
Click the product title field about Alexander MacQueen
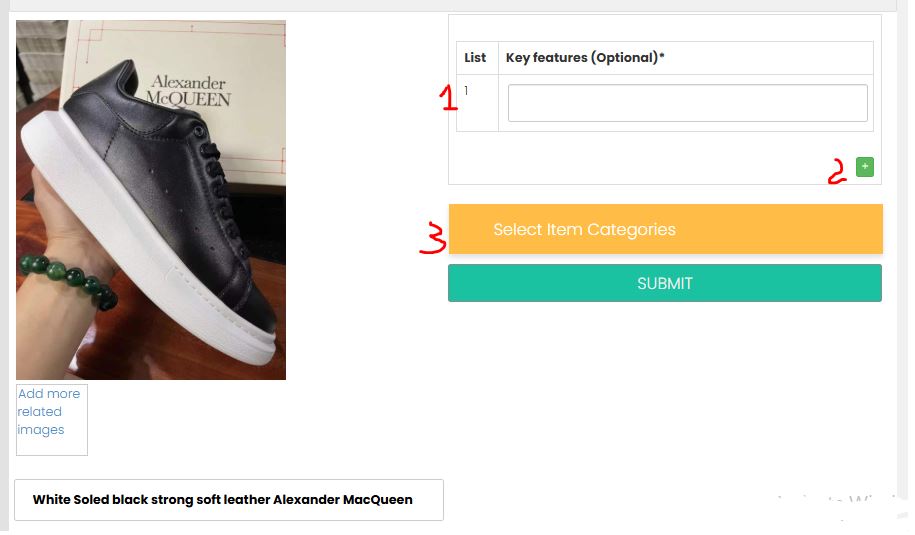pyautogui.click(x=228, y=499)
